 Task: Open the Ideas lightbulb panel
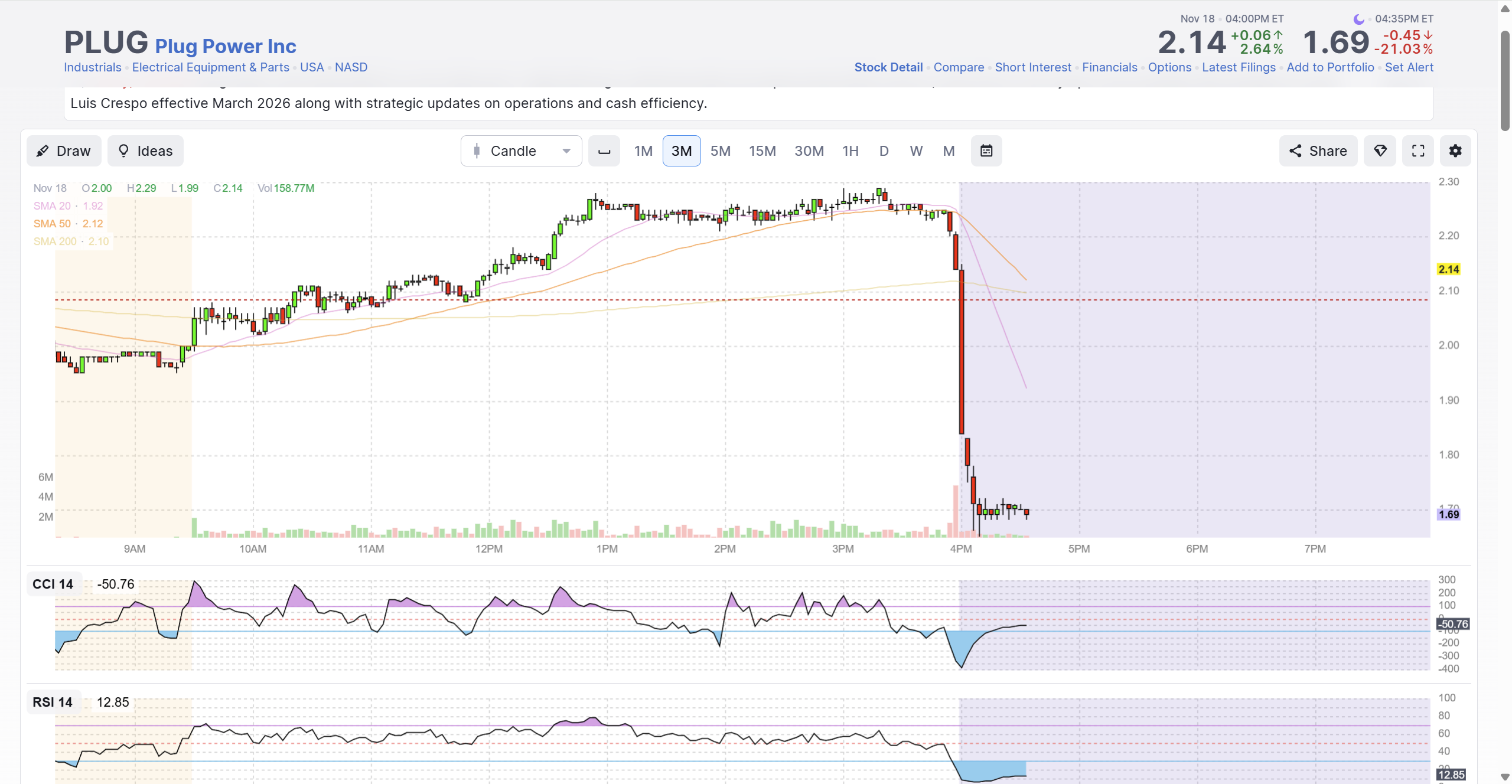(145, 151)
